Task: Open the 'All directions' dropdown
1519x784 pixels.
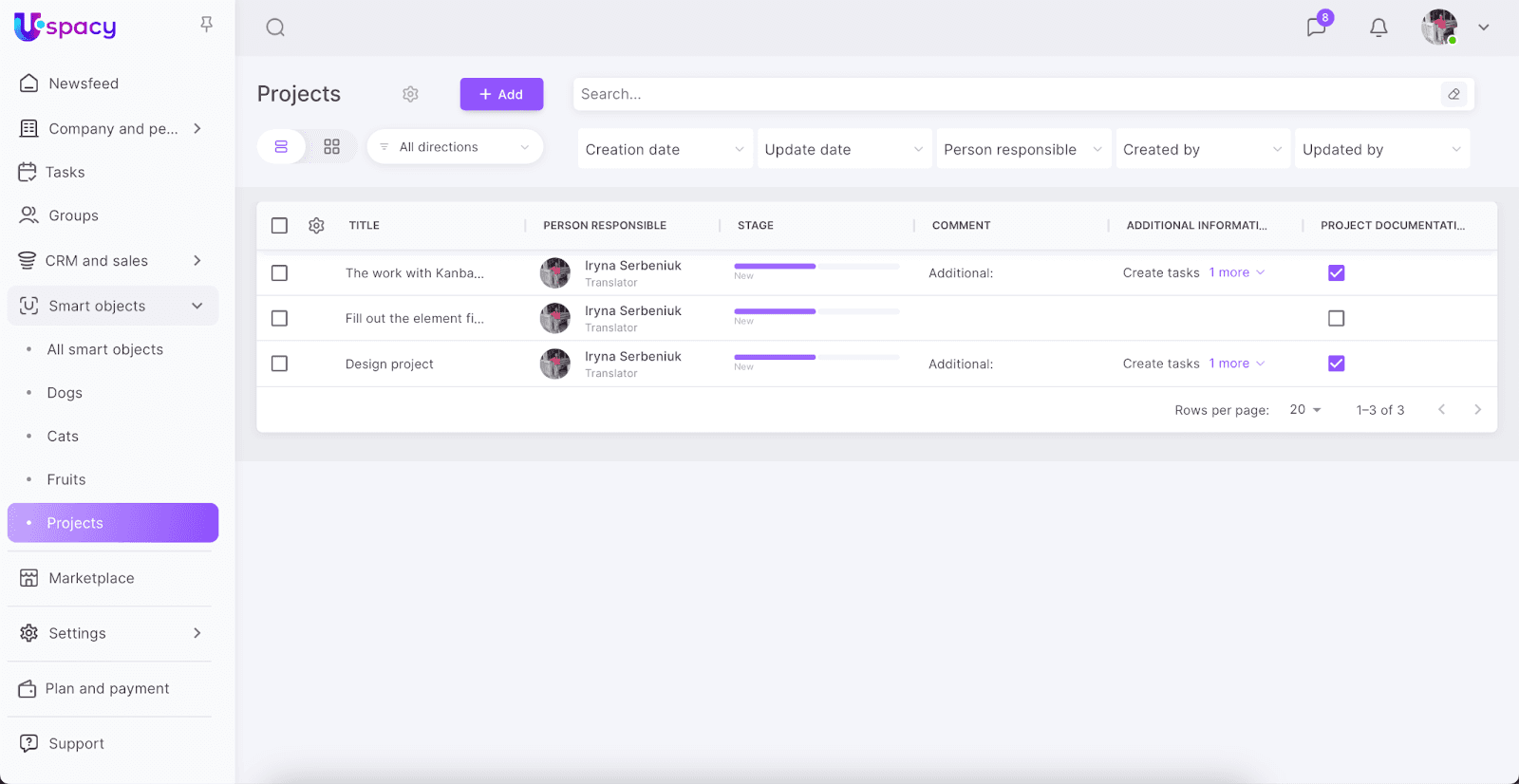Action: pyautogui.click(x=455, y=147)
